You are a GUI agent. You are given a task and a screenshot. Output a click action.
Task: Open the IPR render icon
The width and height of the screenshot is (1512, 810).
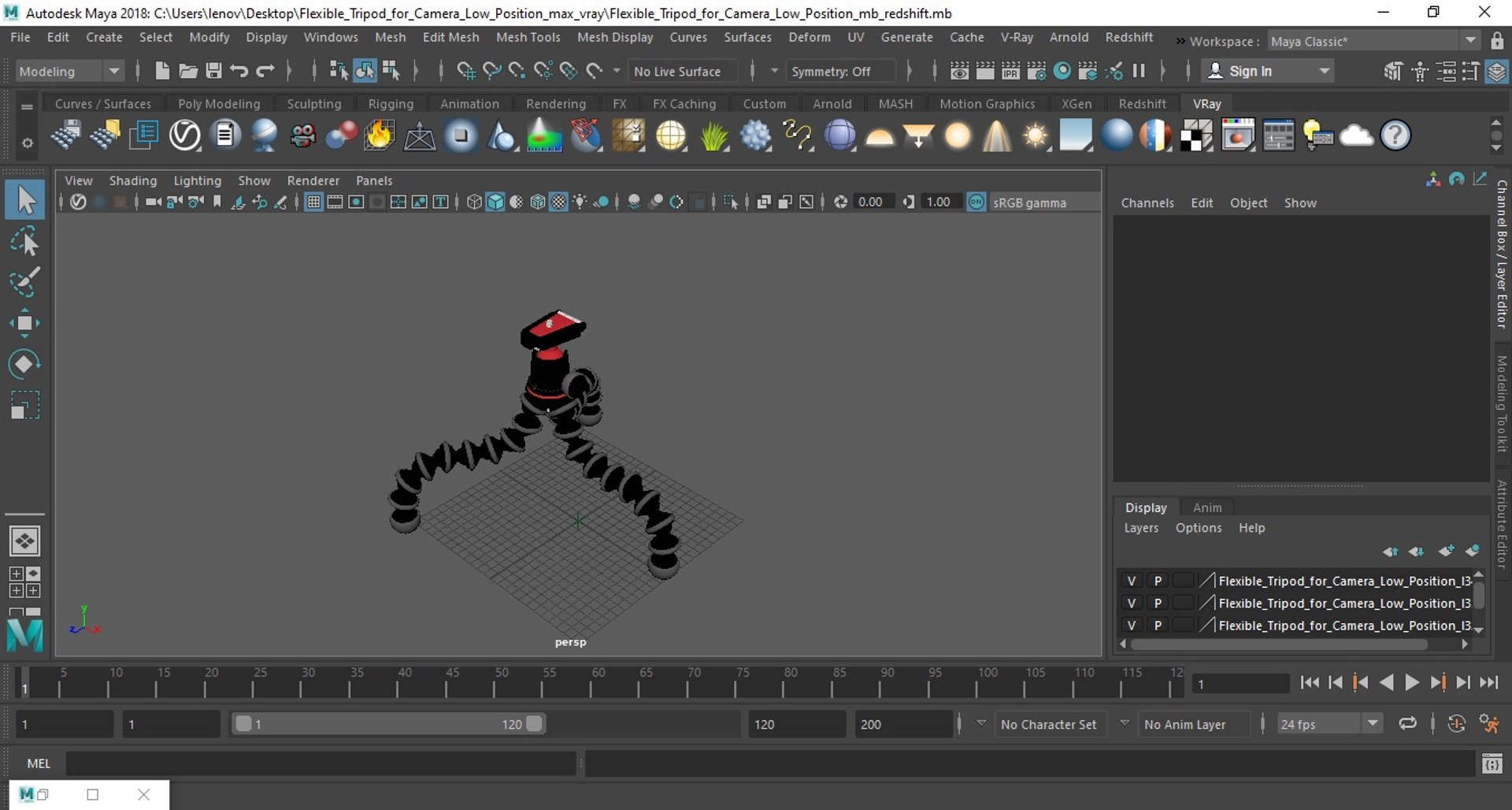(1010, 71)
